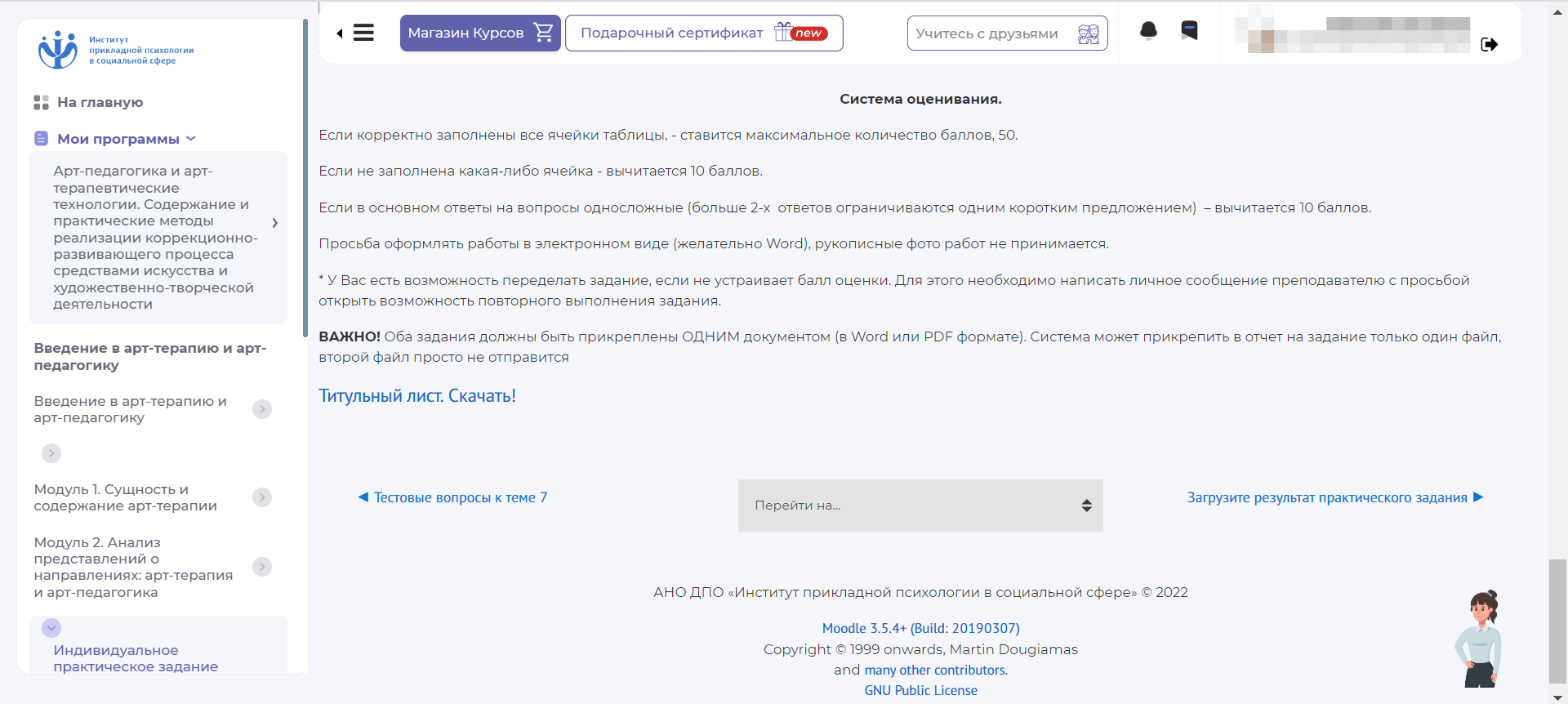1568x704 pixels.
Task: Click the assistant woman character
Action: [x=1480, y=639]
